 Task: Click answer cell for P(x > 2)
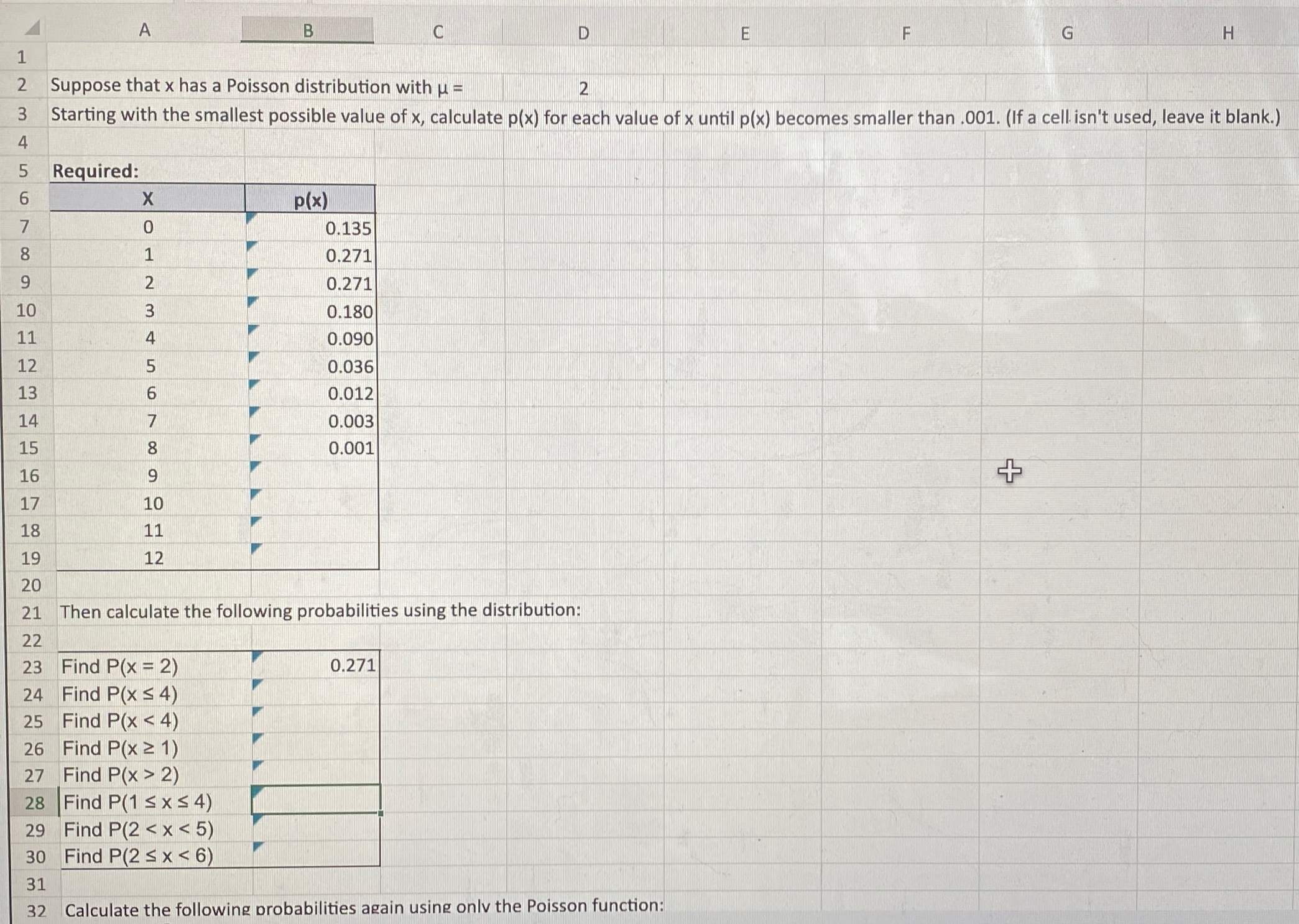(316, 775)
